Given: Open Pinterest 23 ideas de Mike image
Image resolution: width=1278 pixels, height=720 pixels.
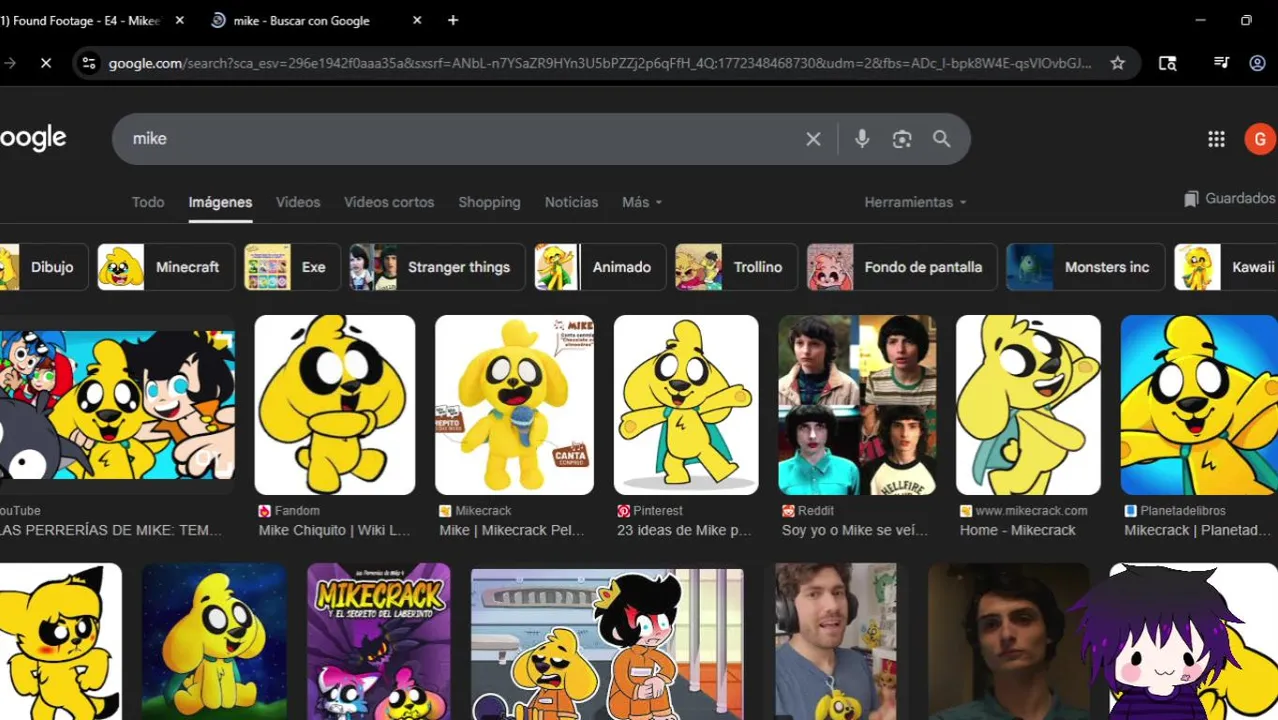Looking at the screenshot, I should point(686,405).
